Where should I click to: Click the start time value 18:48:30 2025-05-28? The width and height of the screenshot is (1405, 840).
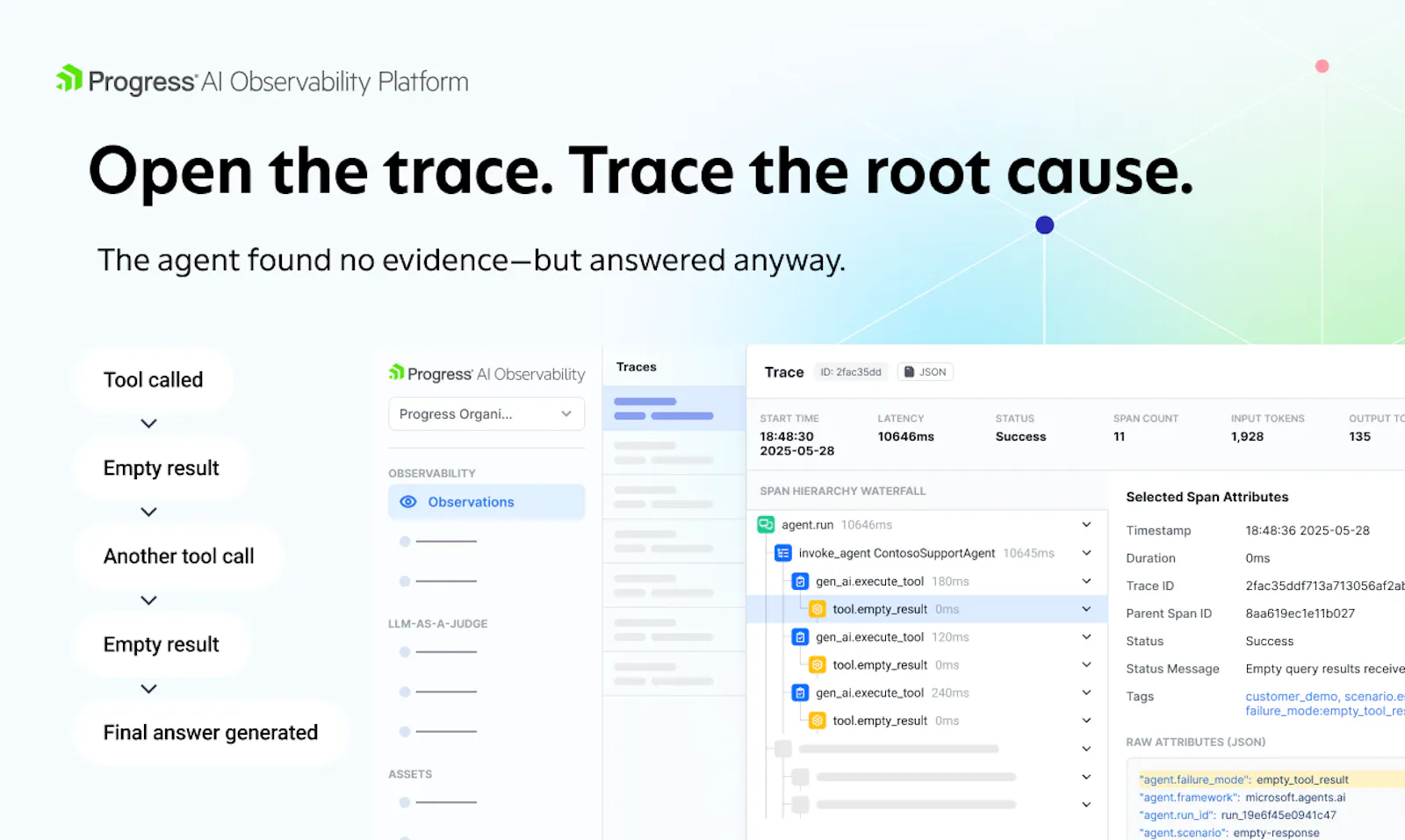(x=797, y=443)
